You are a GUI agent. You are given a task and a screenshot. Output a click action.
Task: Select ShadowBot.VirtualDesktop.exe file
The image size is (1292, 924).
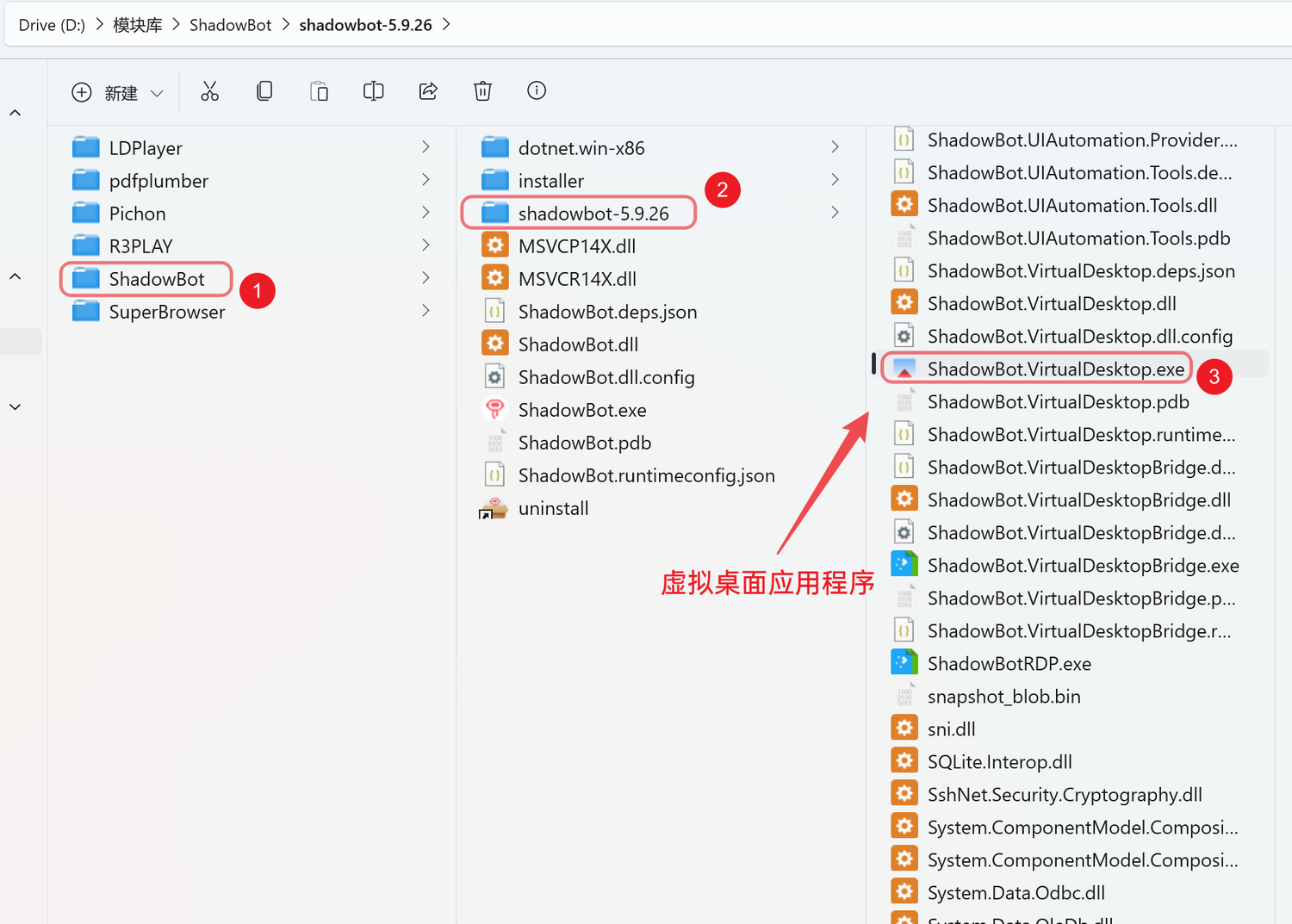pos(1037,369)
